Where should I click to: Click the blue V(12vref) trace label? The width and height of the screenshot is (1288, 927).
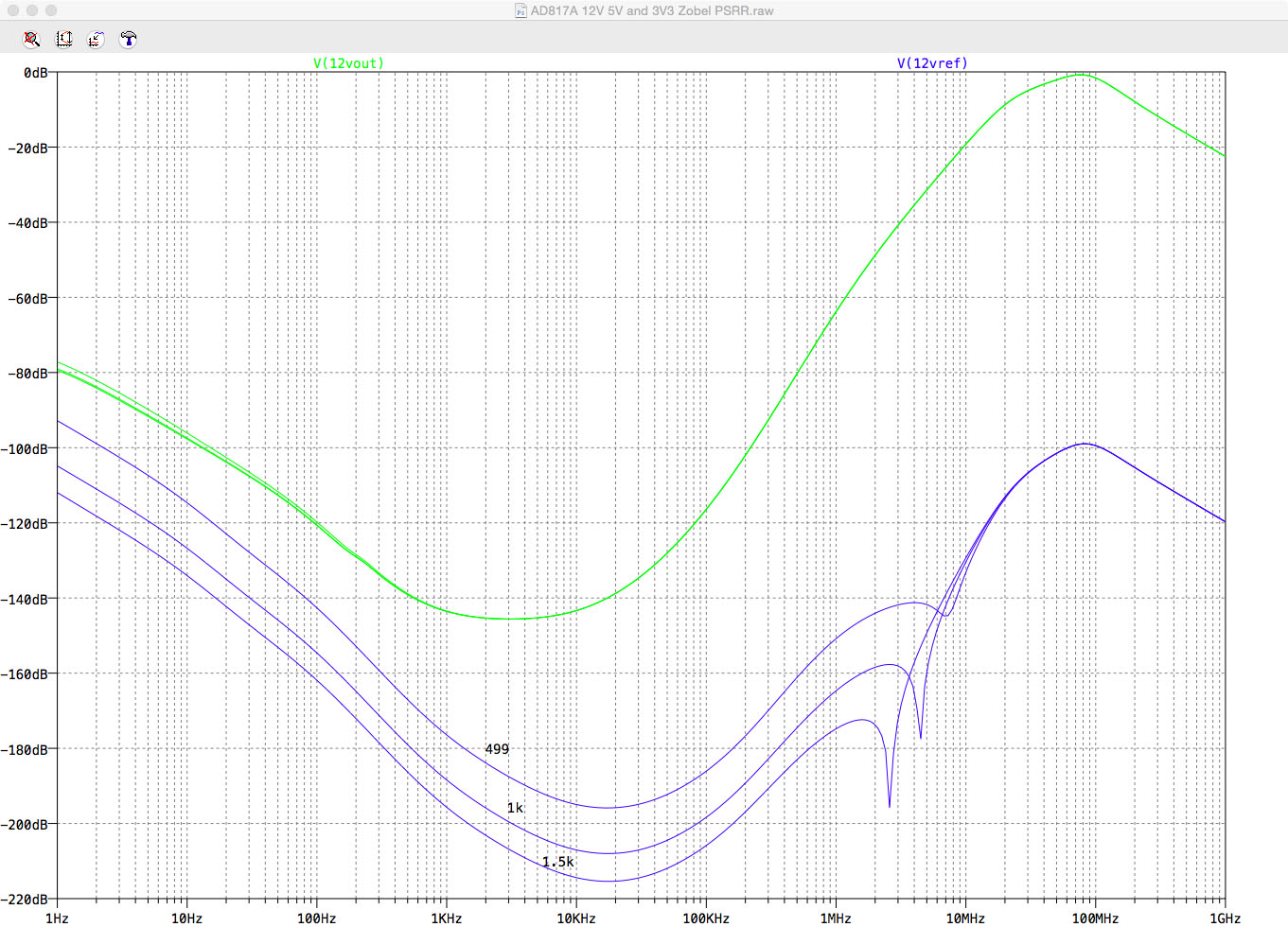pyautogui.click(x=932, y=63)
